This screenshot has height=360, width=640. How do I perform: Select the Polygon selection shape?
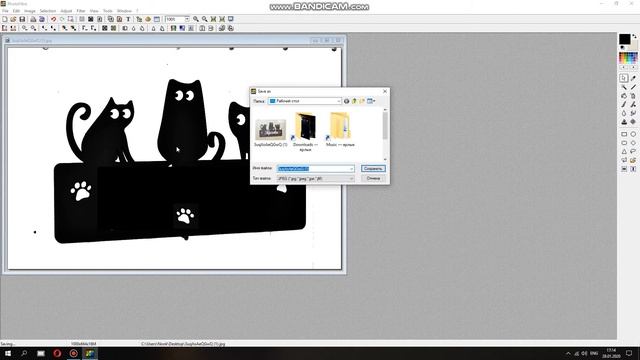tap(624, 160)
